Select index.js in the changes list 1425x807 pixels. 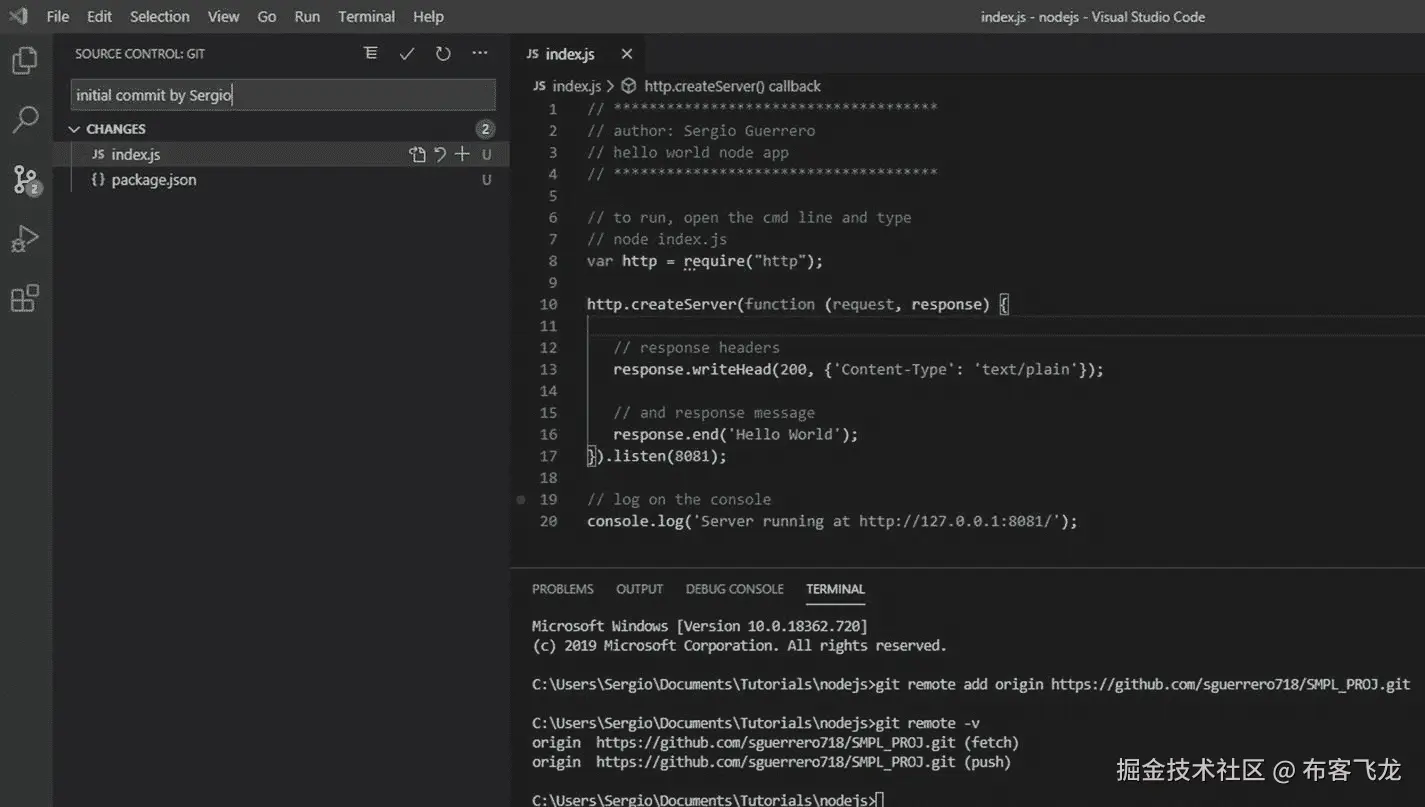coord(282,154)
